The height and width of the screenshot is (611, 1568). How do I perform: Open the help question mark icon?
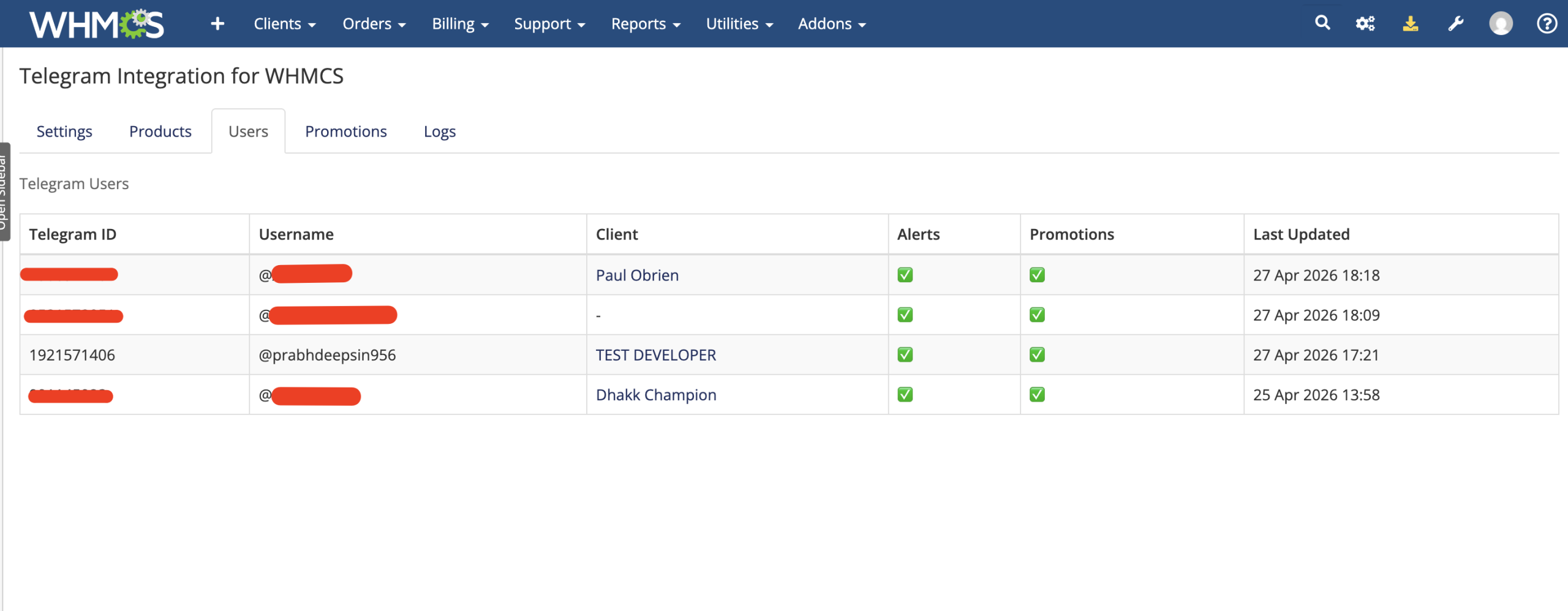(x=1547, y=24)
